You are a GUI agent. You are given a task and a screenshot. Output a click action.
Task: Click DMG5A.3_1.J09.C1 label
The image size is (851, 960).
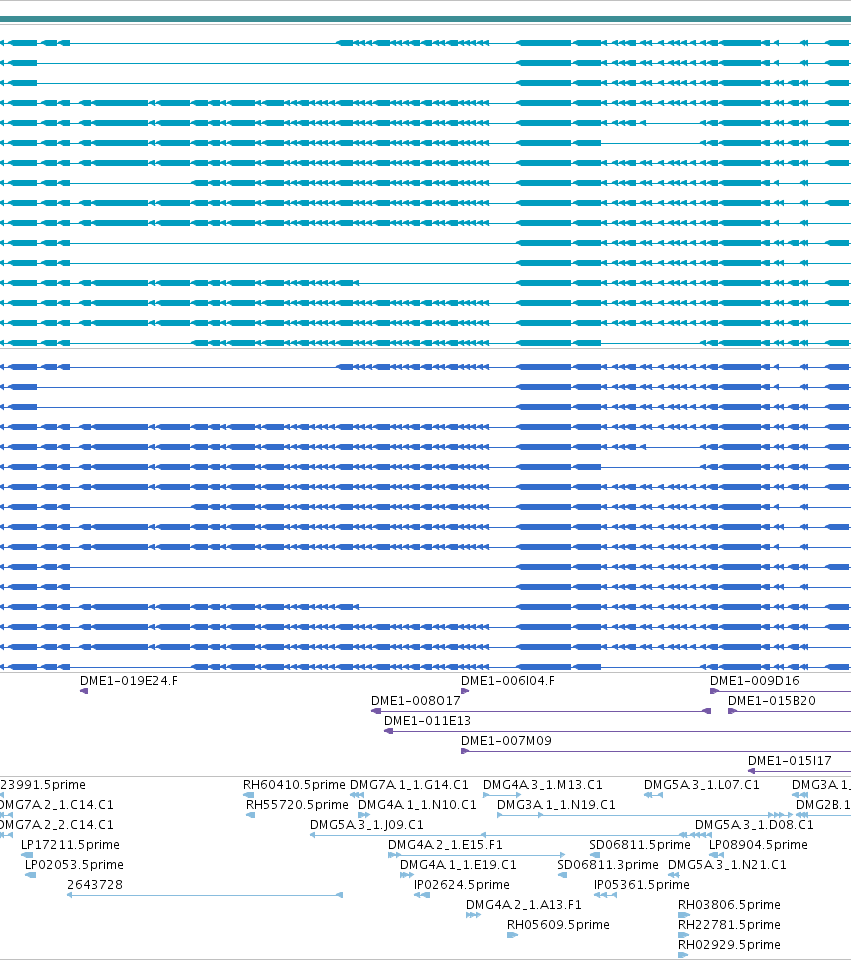(x=367, y=825)
